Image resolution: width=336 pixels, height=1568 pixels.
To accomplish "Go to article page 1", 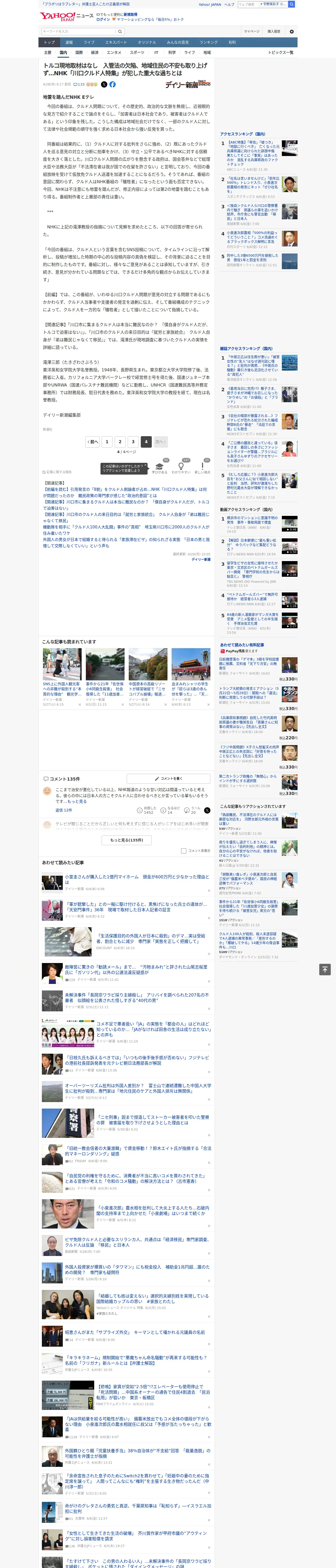I will tap(107, 442).
